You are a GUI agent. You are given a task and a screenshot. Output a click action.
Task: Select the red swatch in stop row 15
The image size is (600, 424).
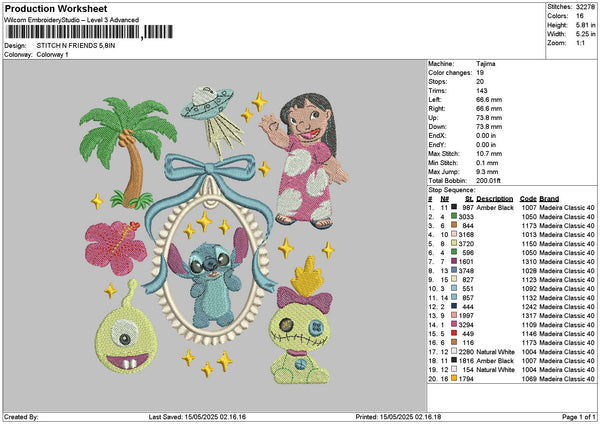click(x=454, y=333)
